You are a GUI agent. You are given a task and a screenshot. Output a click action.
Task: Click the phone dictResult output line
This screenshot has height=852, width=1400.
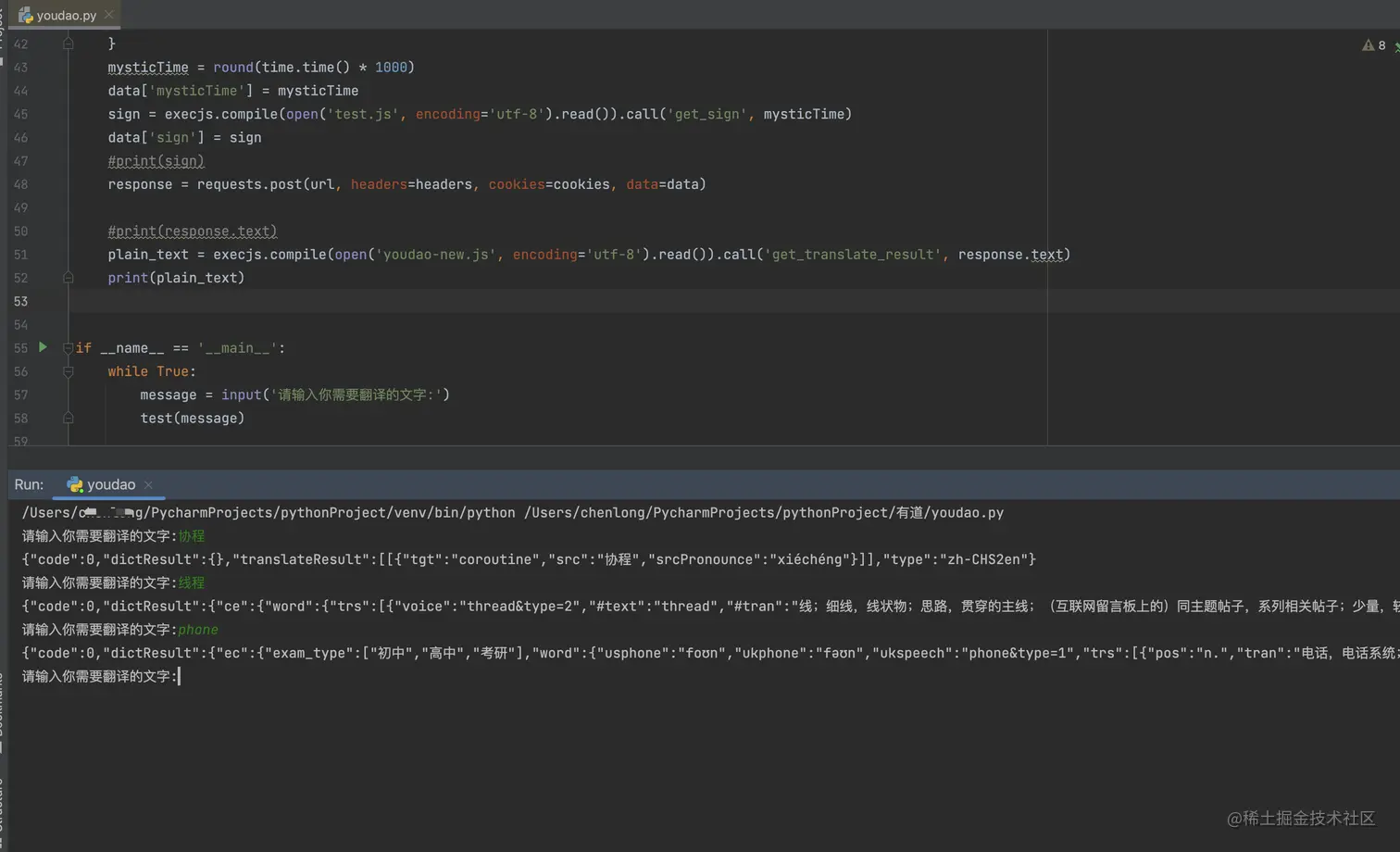pos(711,653)
